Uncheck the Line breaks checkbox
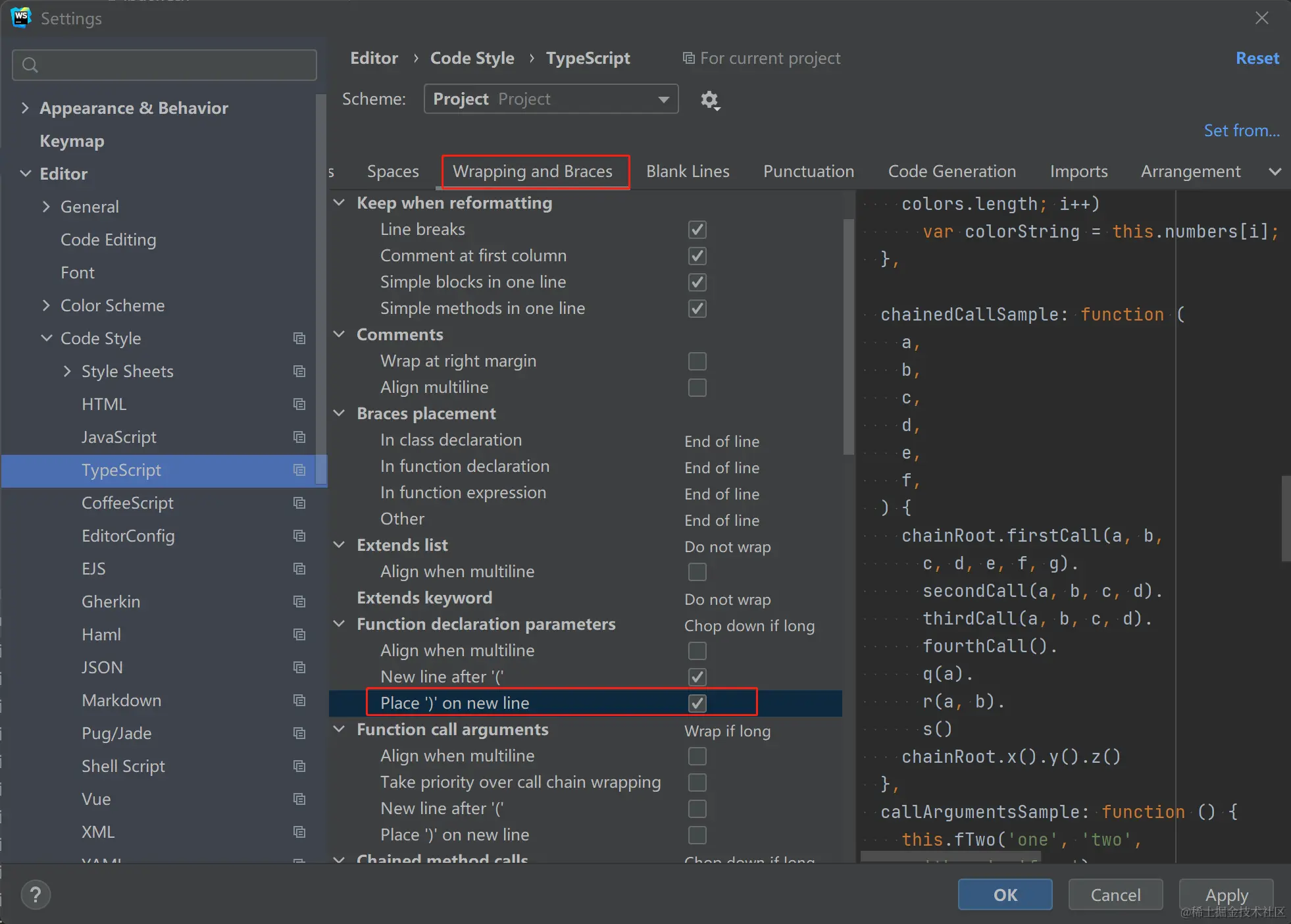Image resolution: width=1291 pixels, height=924 pixels. (x=697, y=230)
